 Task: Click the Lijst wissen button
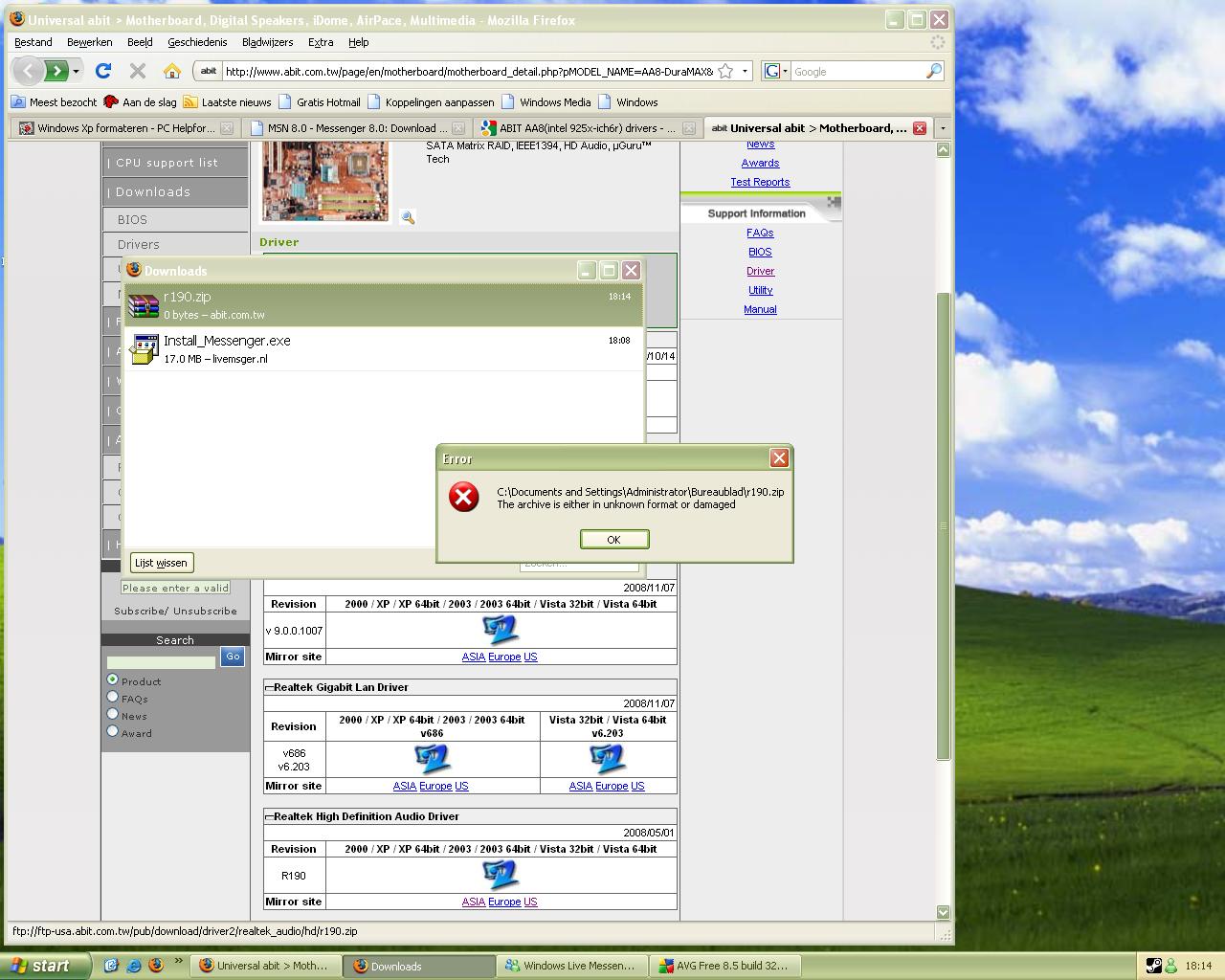[x=161, y=563]
